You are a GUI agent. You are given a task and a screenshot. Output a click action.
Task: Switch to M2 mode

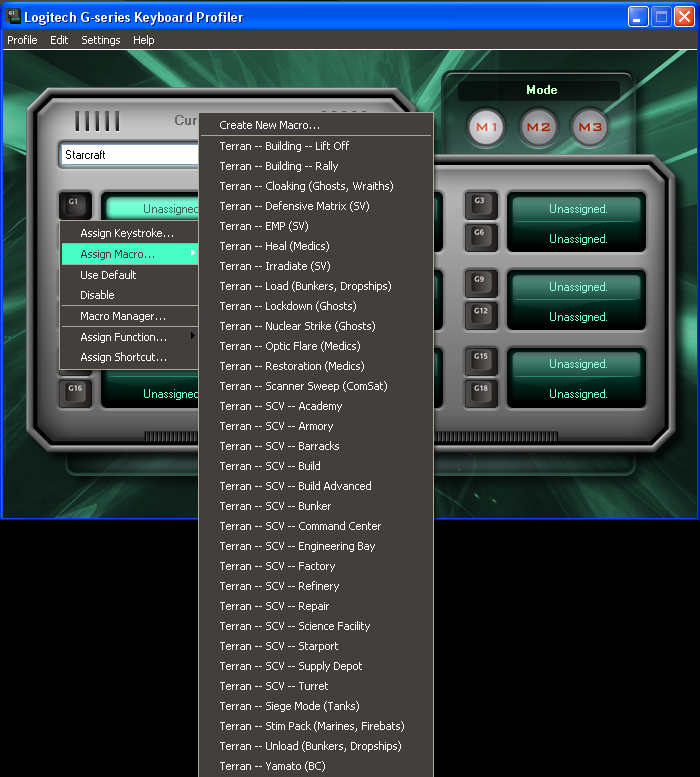[538, 127]
